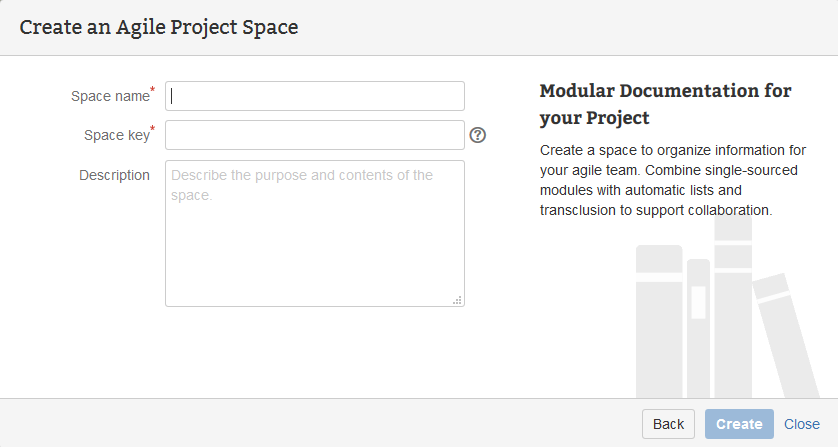Click the Description box resize handle
838x447 pixels.
click(458, 300)
